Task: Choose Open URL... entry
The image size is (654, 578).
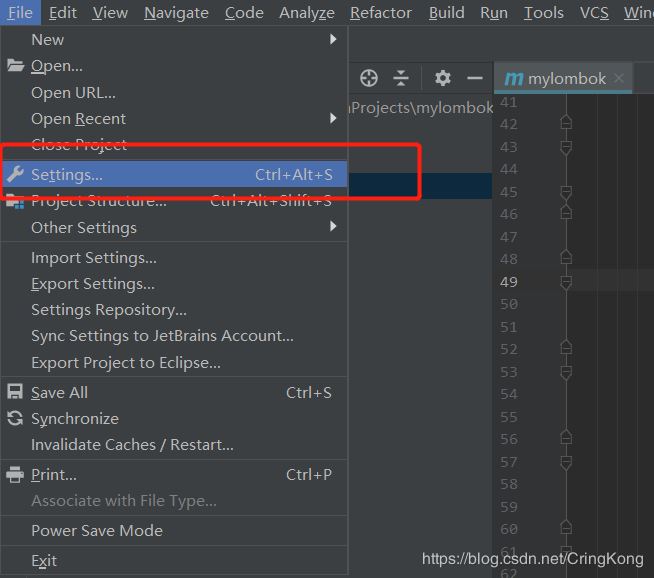Action: pos(174,93)
